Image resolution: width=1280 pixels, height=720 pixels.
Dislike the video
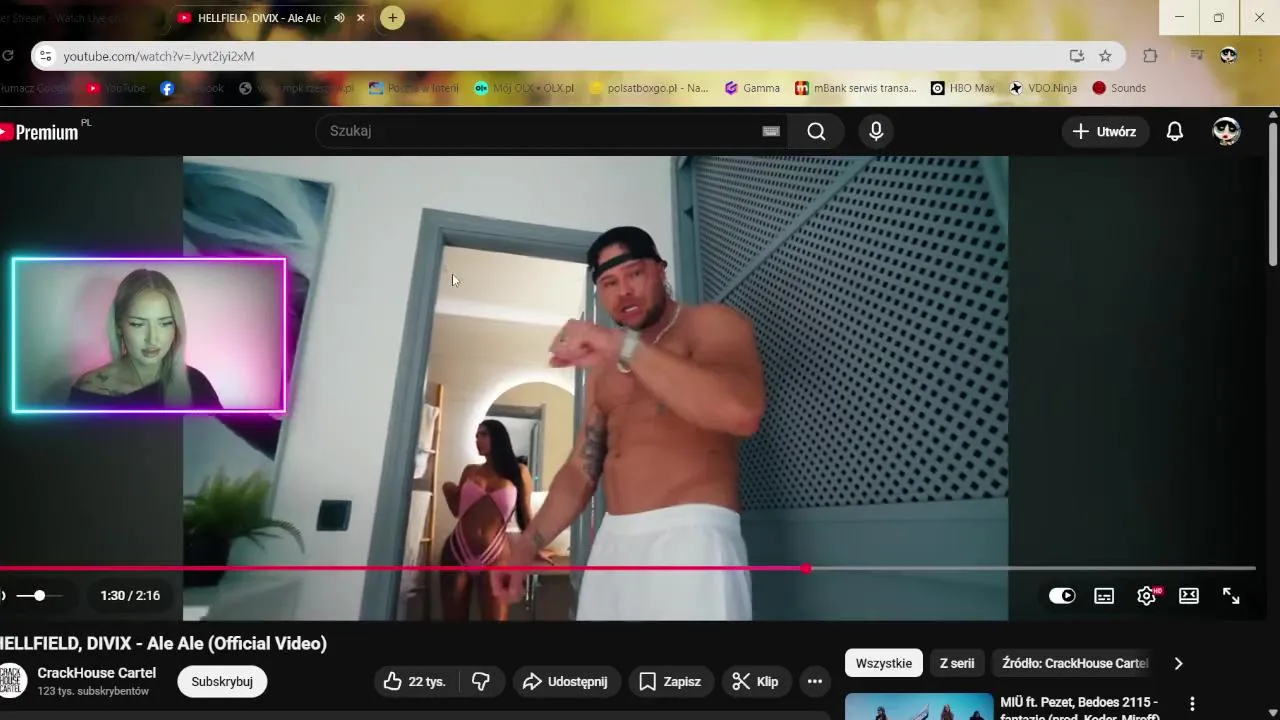[x=481, y=682]
